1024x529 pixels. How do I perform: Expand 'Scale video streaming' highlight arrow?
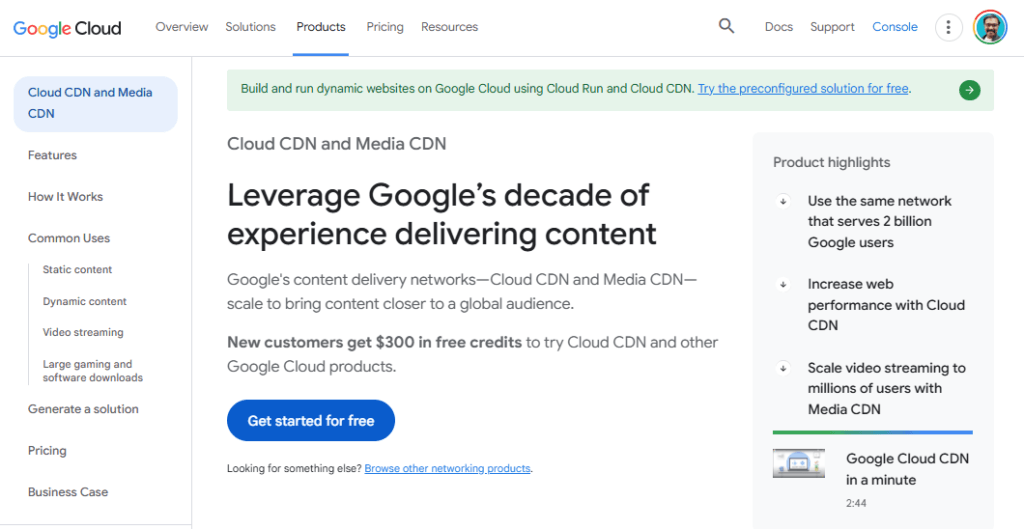pyautogui.click(x=783, y=368)
